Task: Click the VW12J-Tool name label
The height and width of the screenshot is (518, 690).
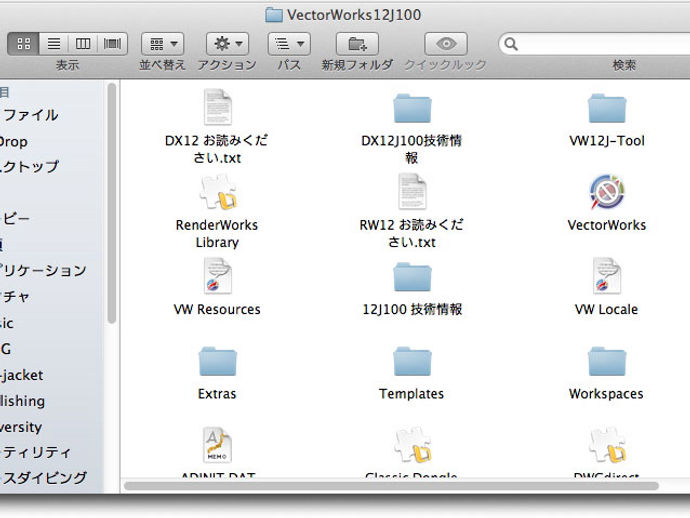Action: click(607, 141)
